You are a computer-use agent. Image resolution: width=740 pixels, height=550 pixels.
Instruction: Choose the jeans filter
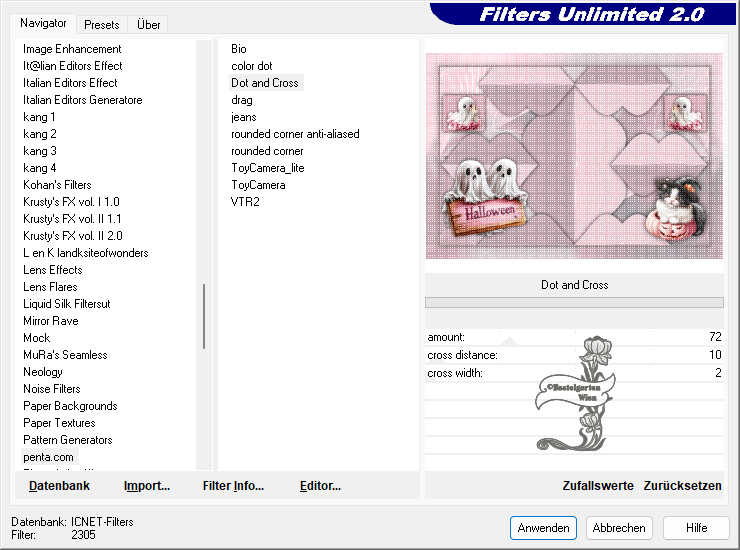(244, 117)
